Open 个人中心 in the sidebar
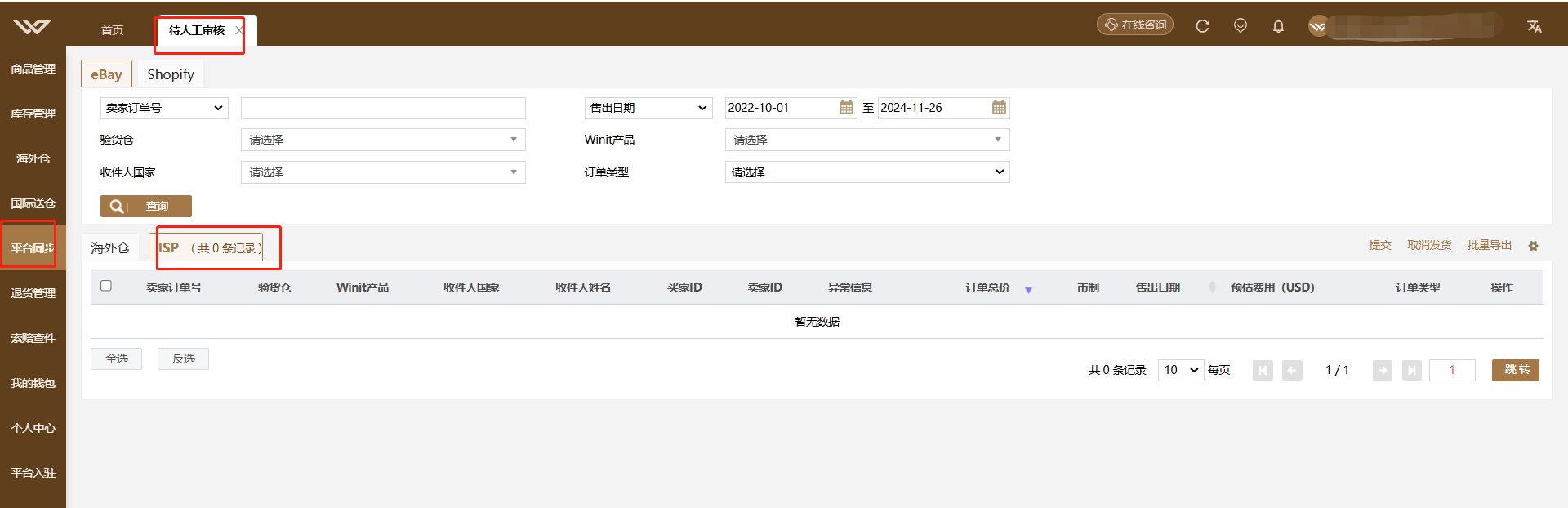 click(33, 428)
